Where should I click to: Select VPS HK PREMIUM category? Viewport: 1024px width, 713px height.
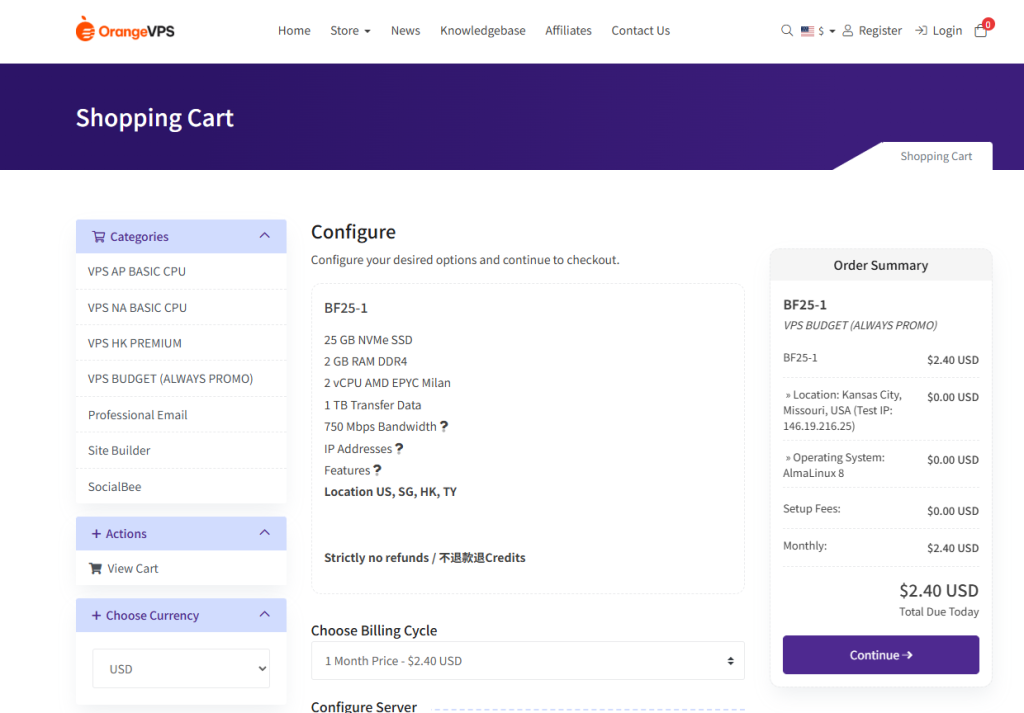click(x=135, y=343)
